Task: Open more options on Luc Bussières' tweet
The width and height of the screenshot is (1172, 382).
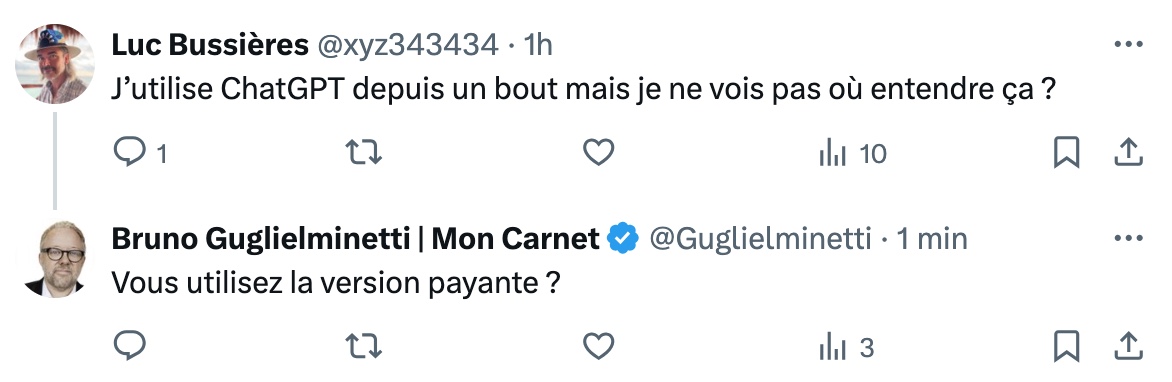Action: tap(1128, 46)
